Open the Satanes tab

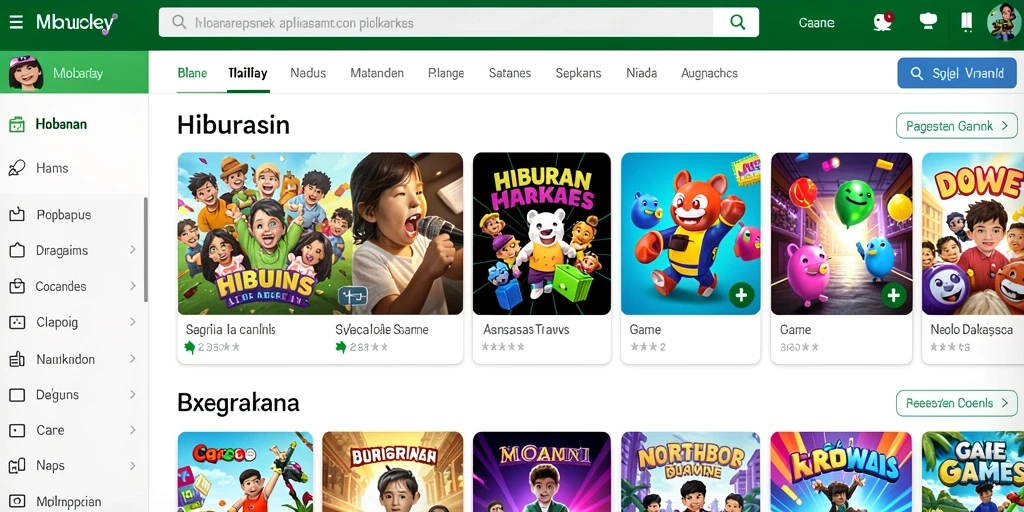pos(510,73)
